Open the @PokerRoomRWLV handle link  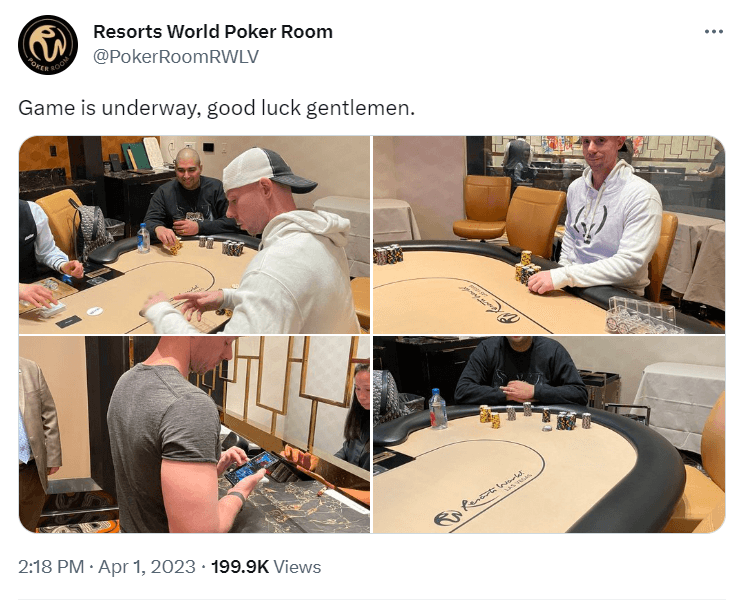176,57
